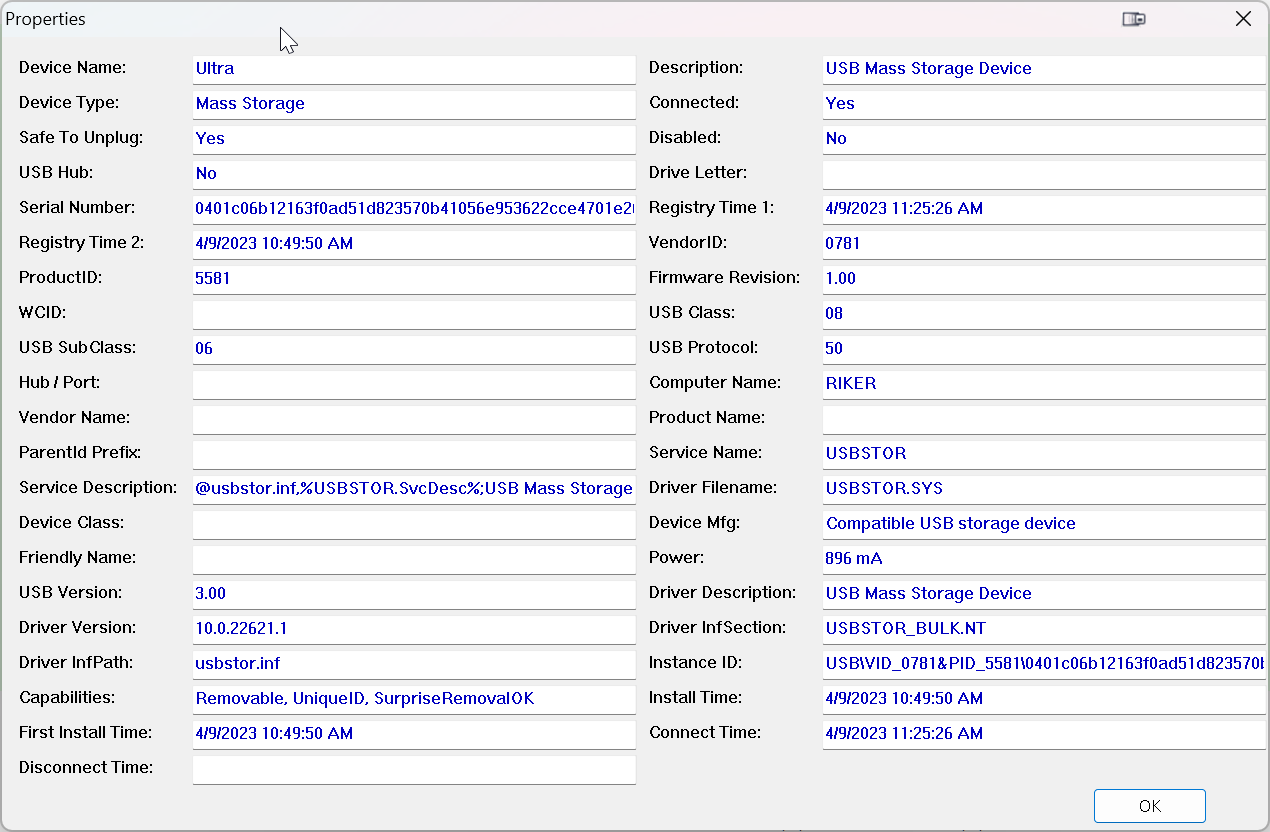
Task: Click the title bar icon beside close
Action: point(1133,19)
